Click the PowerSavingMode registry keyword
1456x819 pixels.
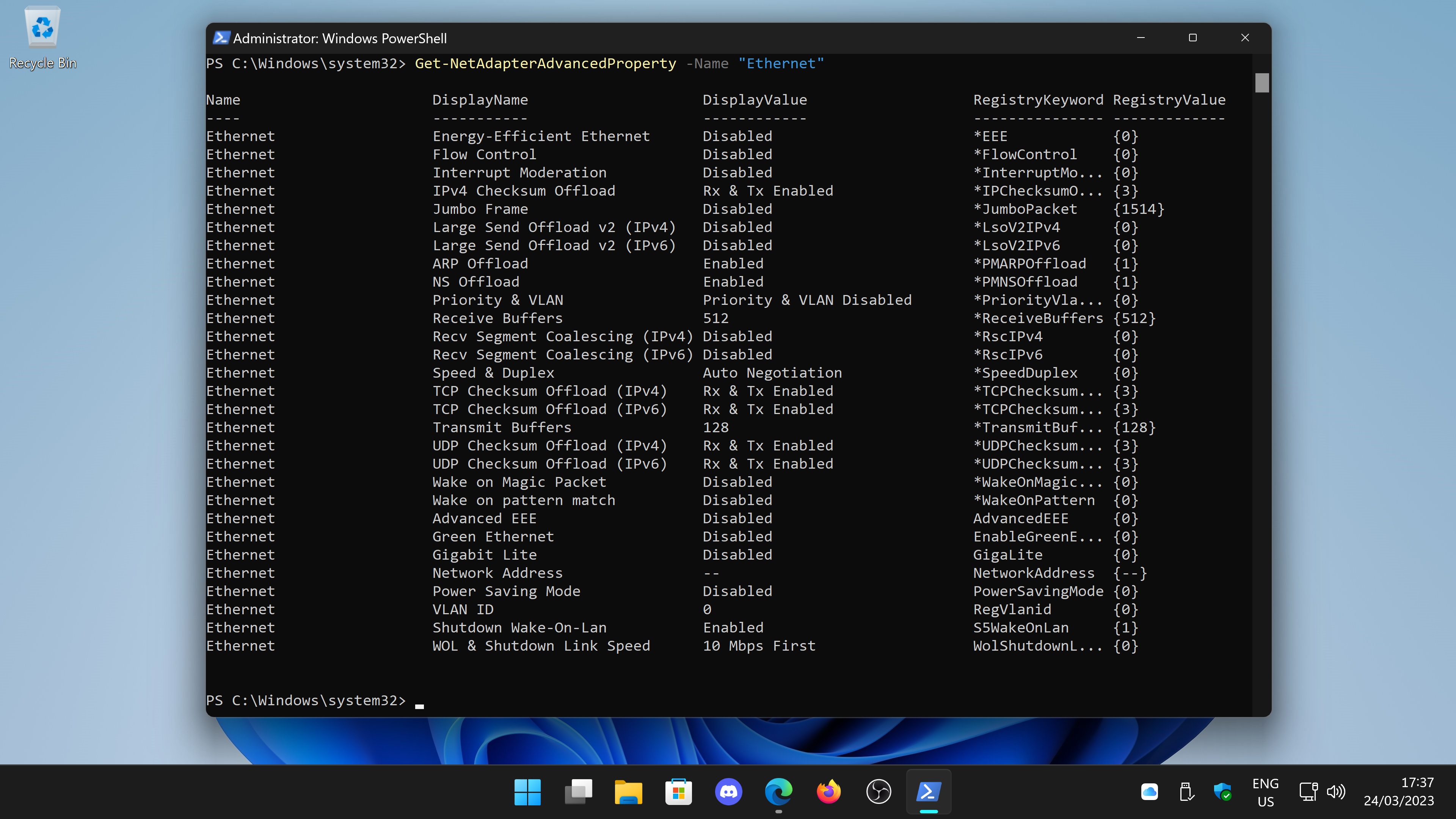click(x=1038, y=591)
